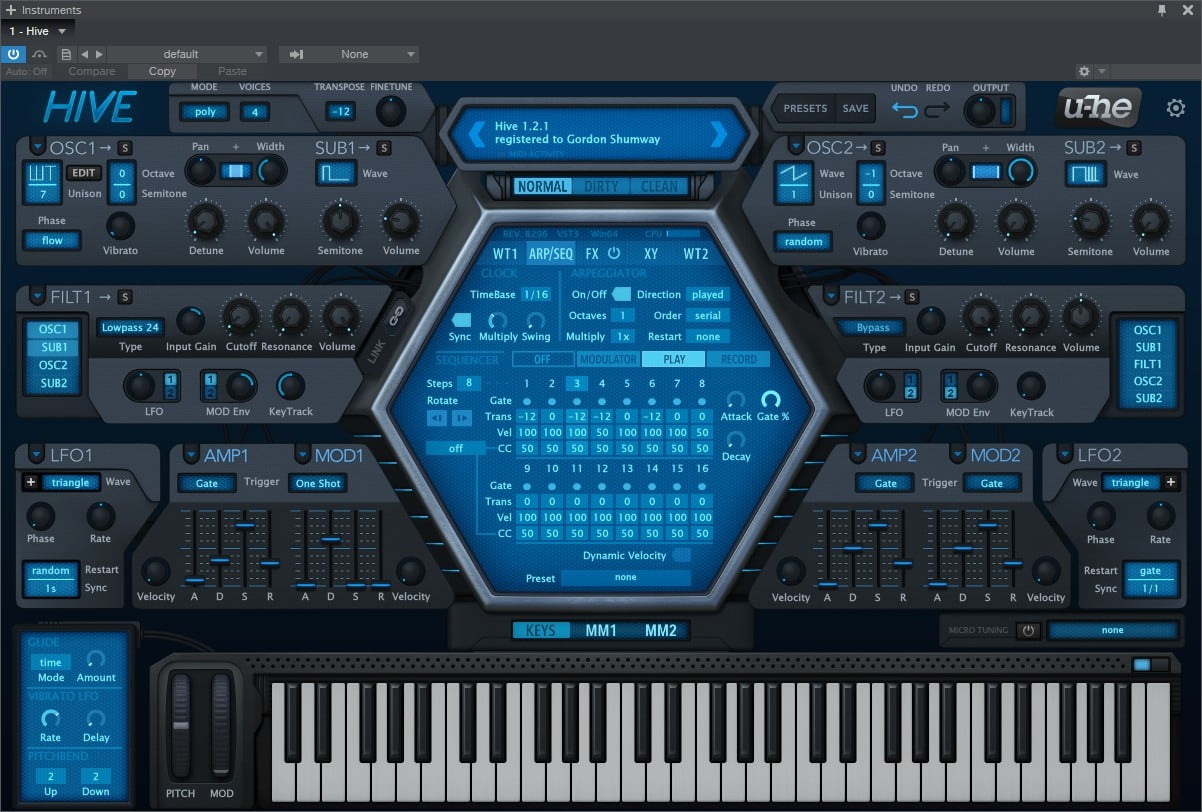The image size is (1202, 812).
Task: Toggle the keyboard panel switch
Action: coord(1151,665)
